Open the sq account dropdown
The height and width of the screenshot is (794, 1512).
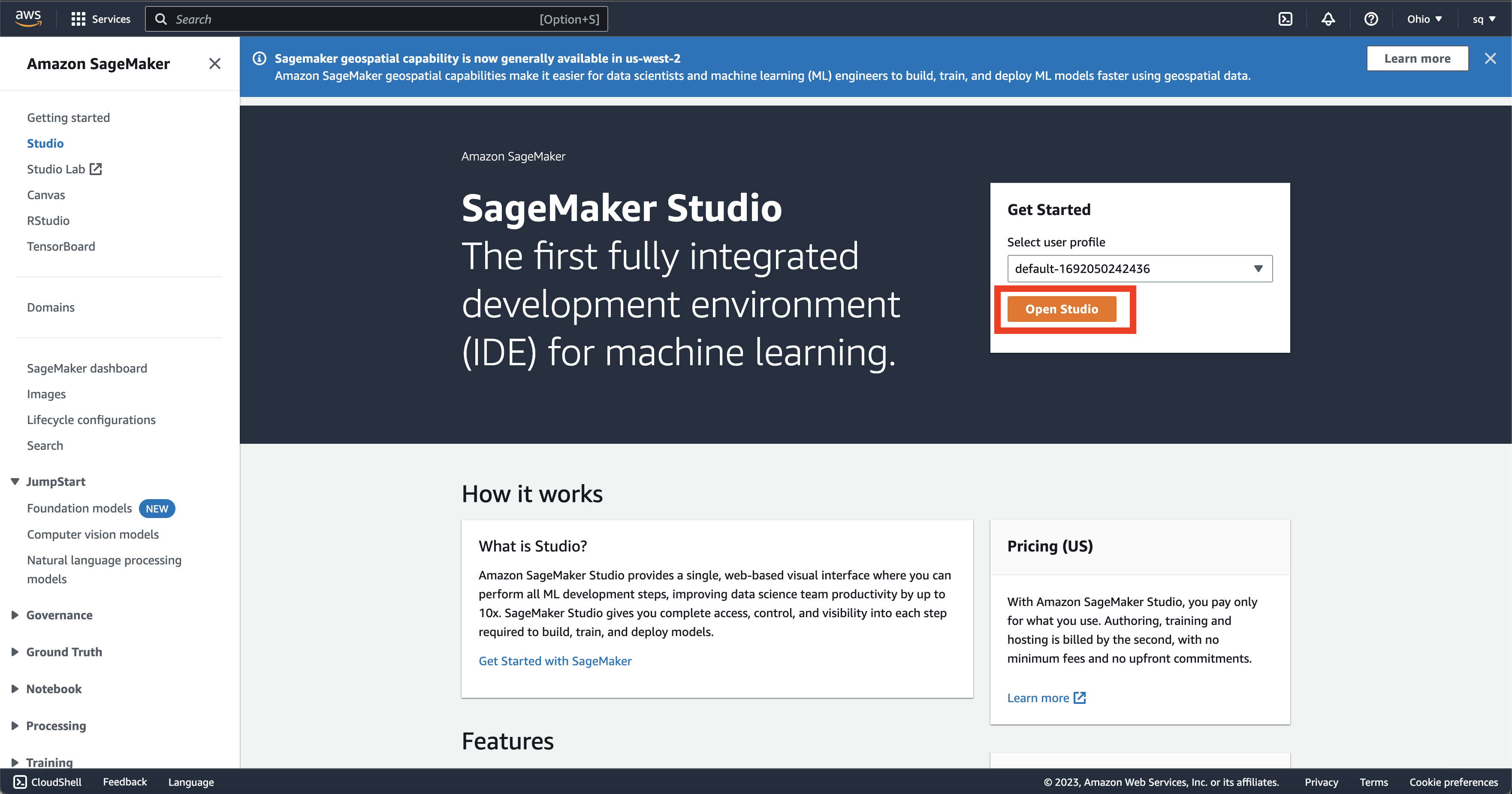pyautogui.click(x=1483, y=19)
